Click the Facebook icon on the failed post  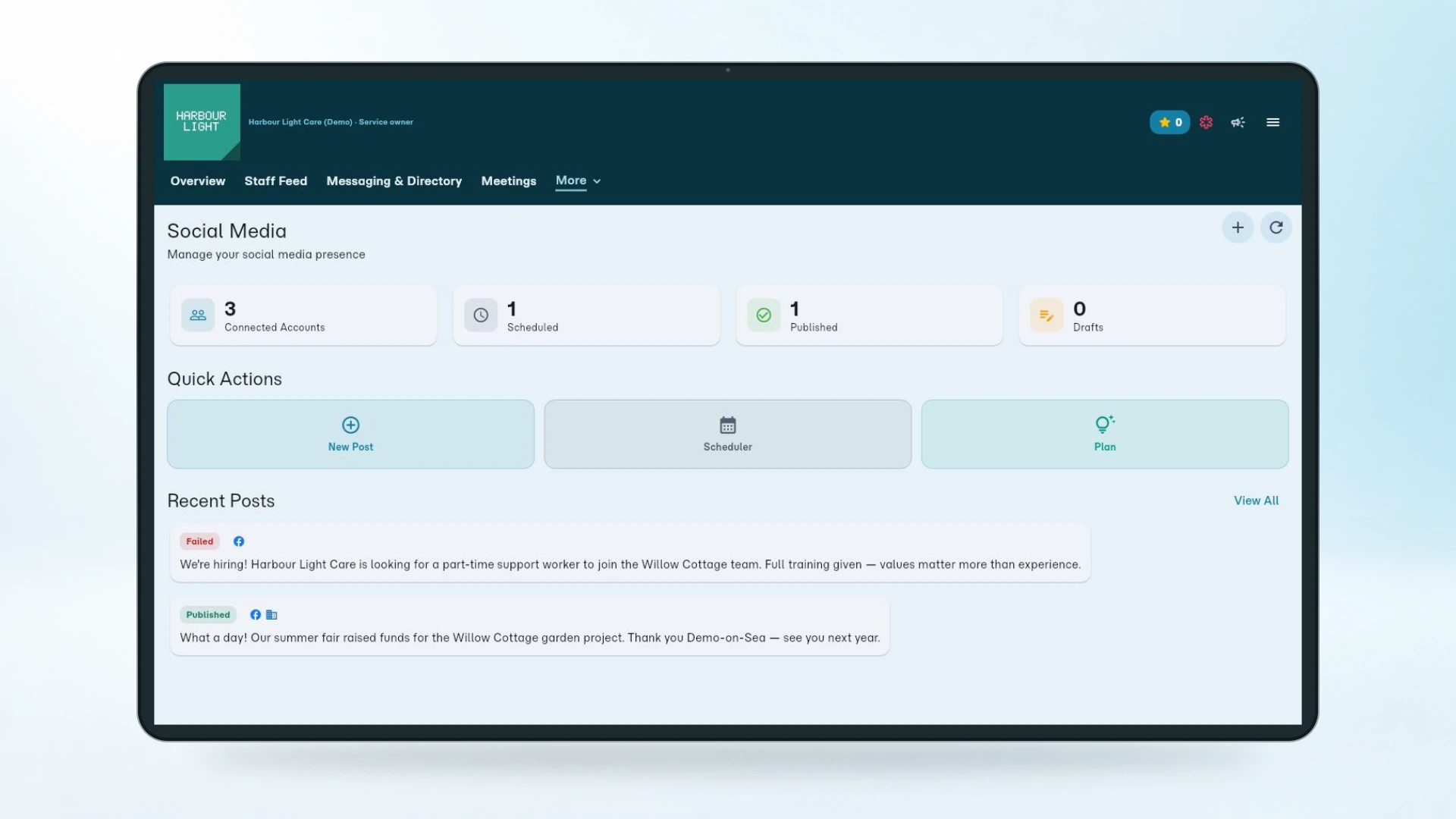pyautogui.click(x=239, y=541)
